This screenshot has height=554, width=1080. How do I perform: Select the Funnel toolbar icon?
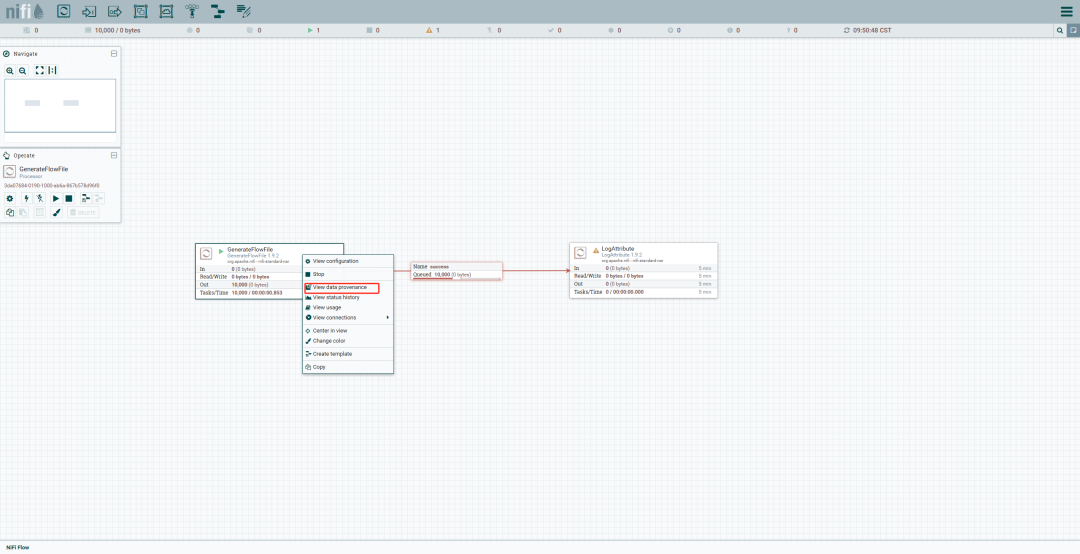point(192,11)
